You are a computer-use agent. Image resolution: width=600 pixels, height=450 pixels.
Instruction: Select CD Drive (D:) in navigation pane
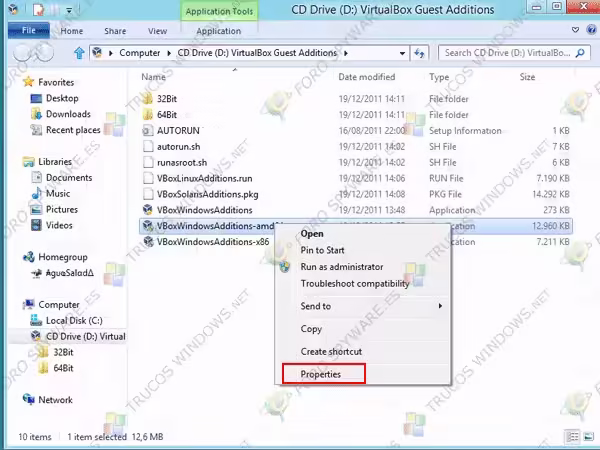click(85, 336)
